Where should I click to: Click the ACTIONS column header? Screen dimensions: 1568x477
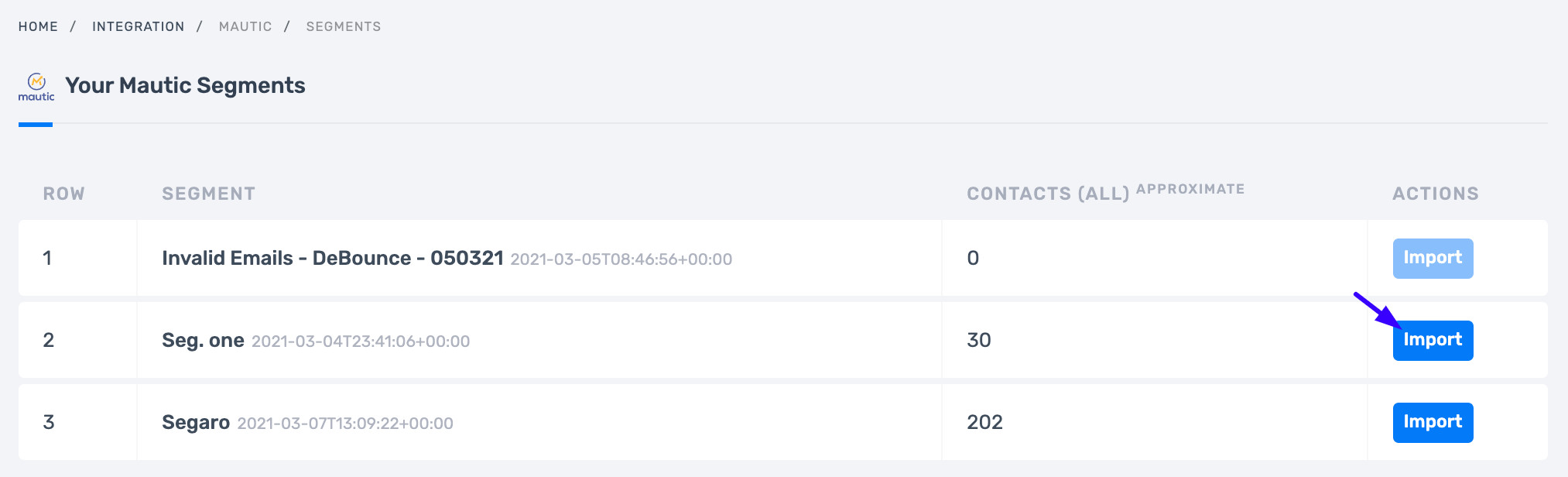(1436, 194)
